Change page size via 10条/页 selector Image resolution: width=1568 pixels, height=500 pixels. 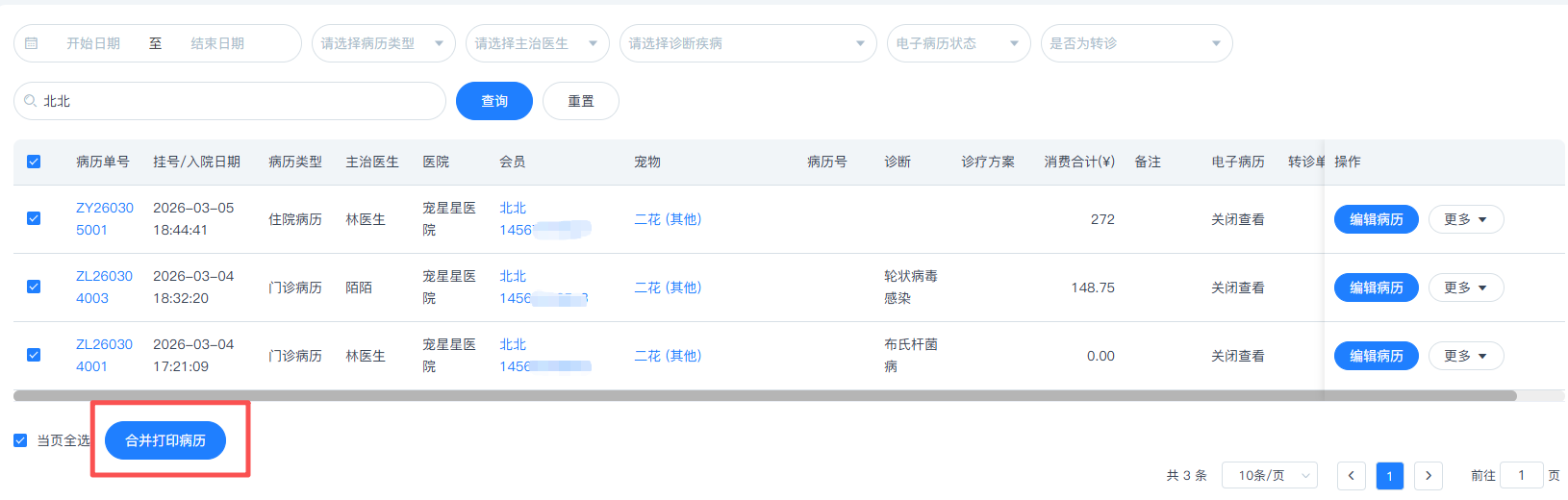(x=1269, y=476)
